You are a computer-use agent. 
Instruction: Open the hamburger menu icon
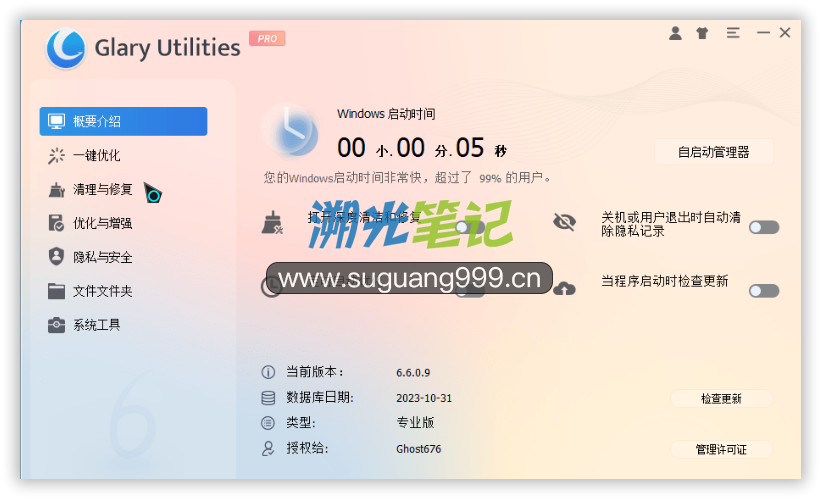pos(733,33)
